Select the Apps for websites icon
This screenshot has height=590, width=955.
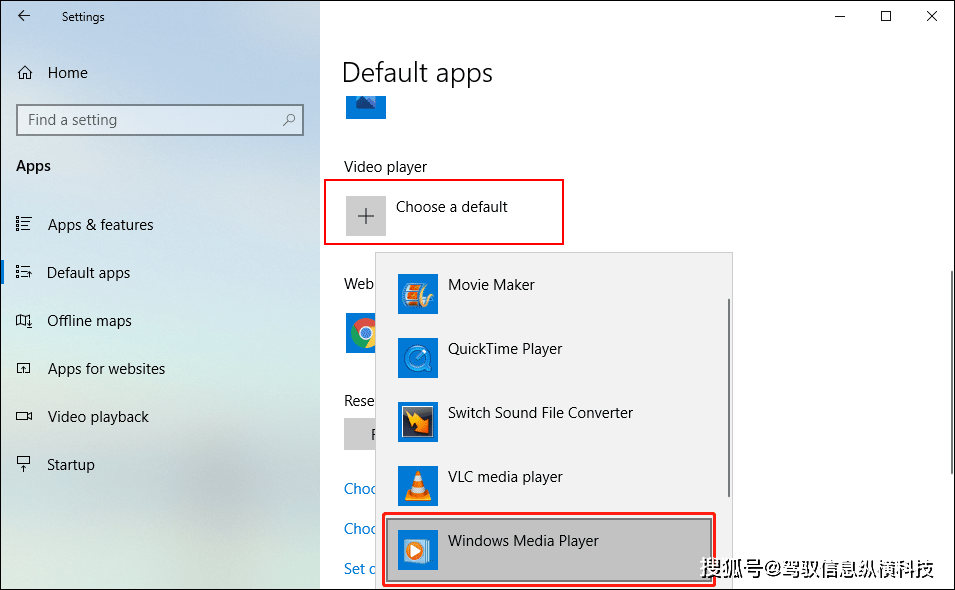[24, 368]
